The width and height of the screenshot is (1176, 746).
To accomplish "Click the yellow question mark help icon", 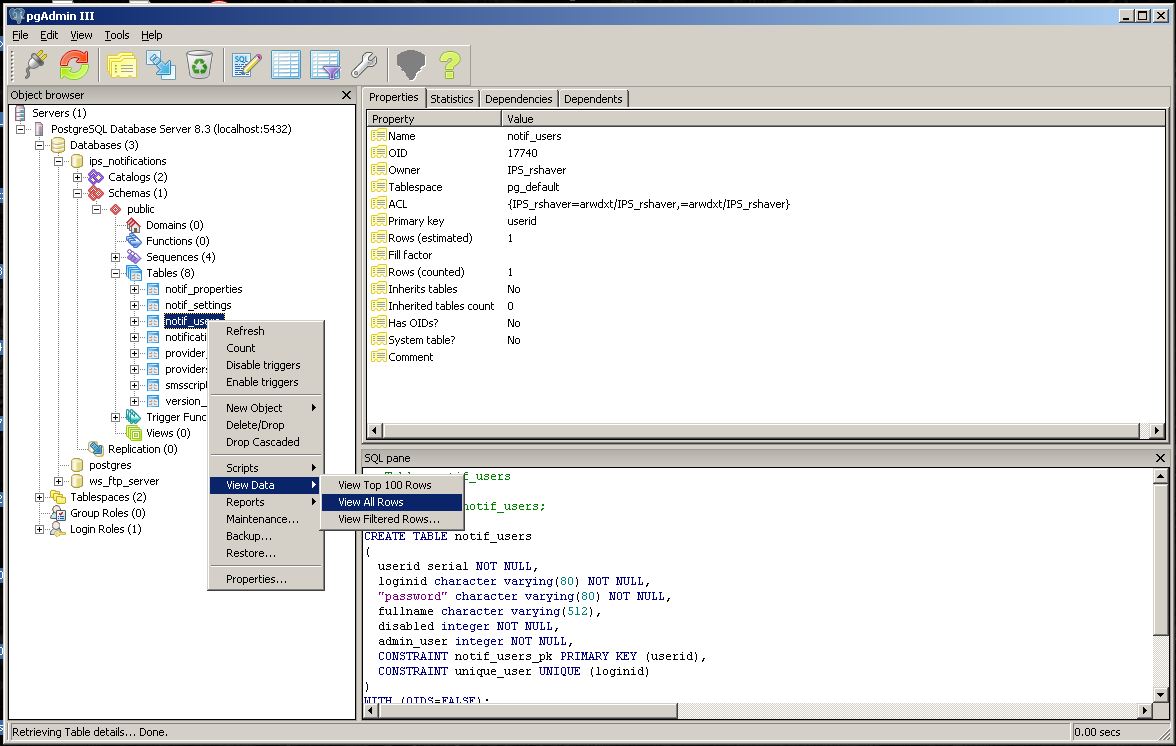I will pyautogui.click(x=450, y=65).
